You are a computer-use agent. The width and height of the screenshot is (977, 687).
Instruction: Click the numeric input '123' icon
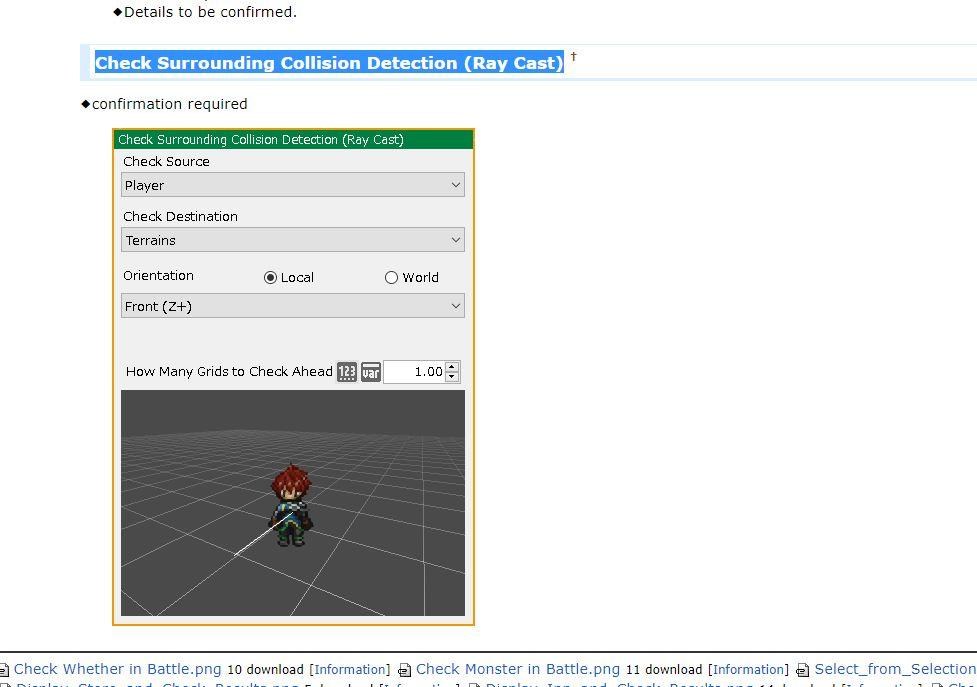click(347, 372)
